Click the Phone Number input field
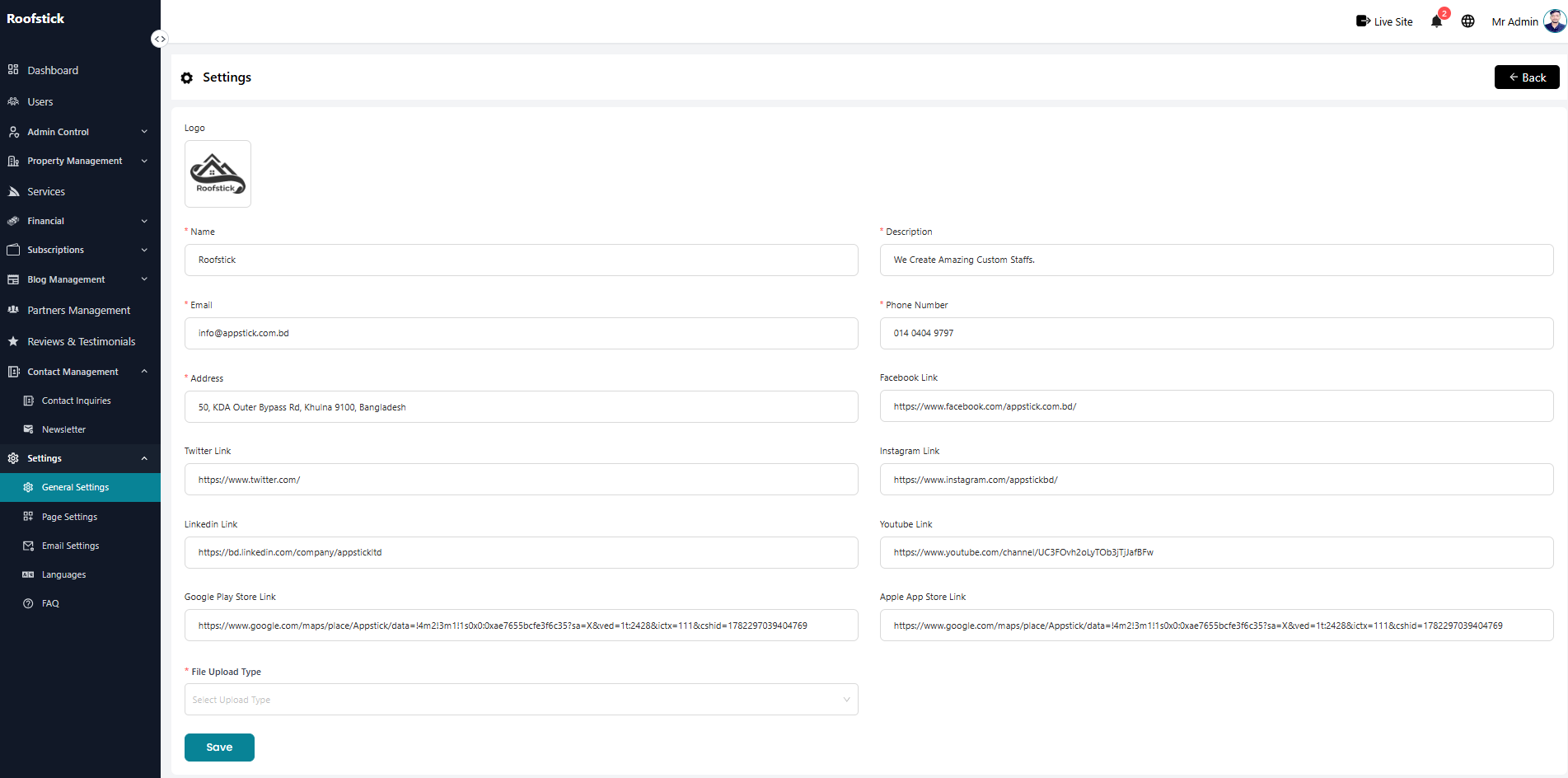 1216,333
